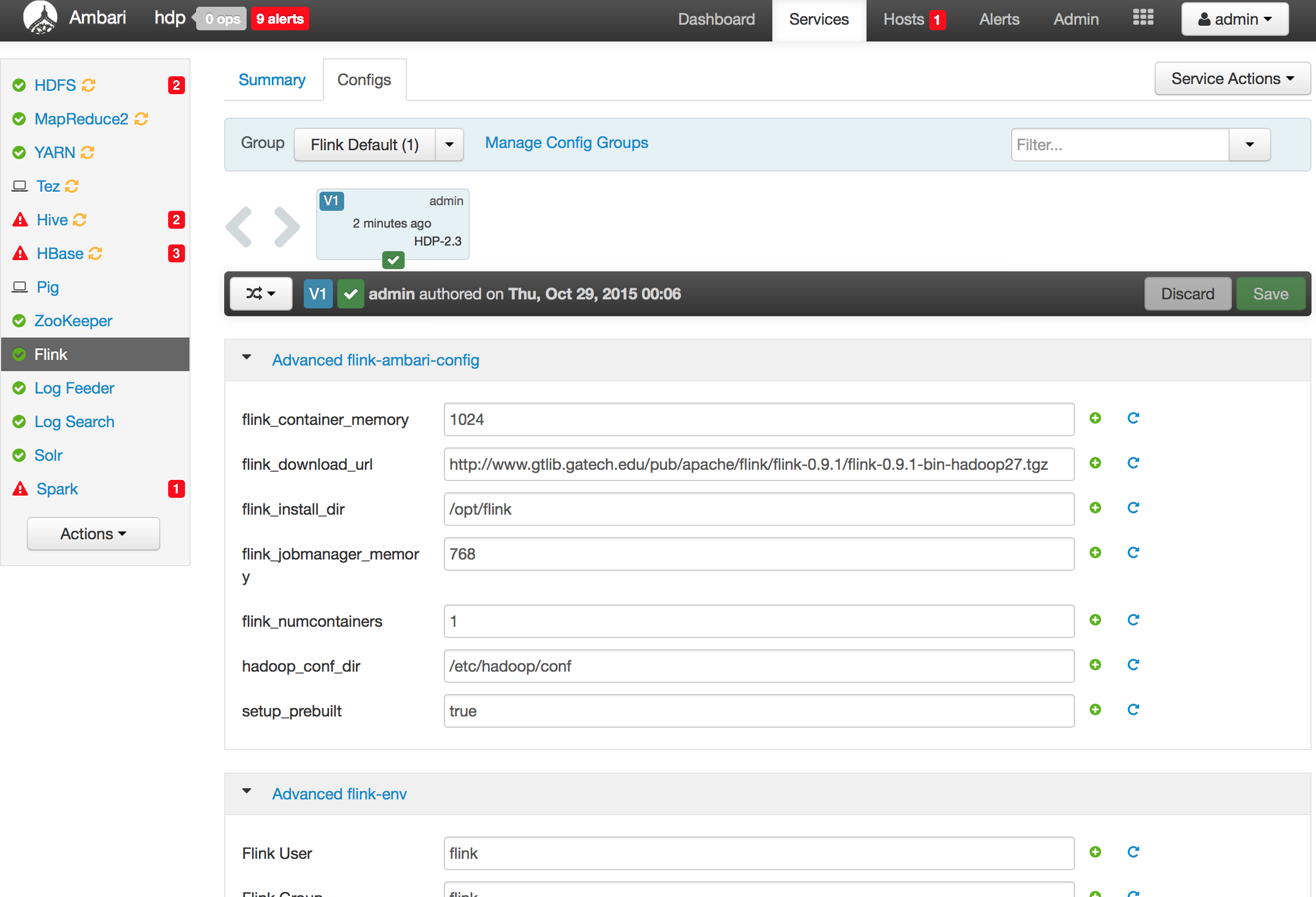The height and width of the screenshot is (897, 1316).
Task: Collapse Advanced flink-ambari-config section
Action: pyautogui.click(x=247, y=357)
